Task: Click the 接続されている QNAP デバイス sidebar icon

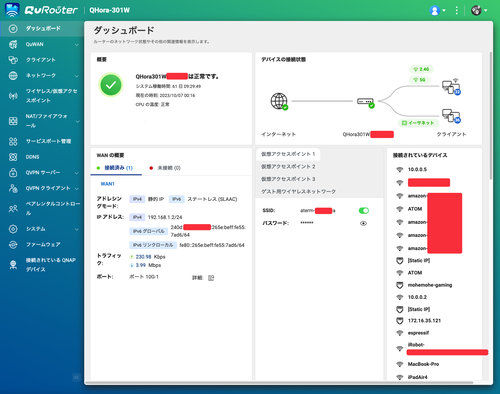Action: click(x=13, y=265)
